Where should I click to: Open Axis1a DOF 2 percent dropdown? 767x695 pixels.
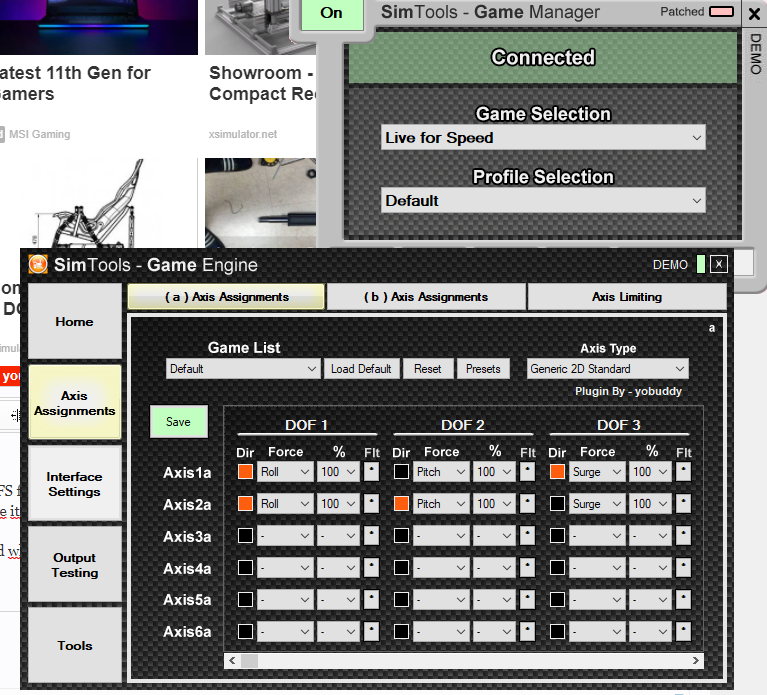click(494, 471)
